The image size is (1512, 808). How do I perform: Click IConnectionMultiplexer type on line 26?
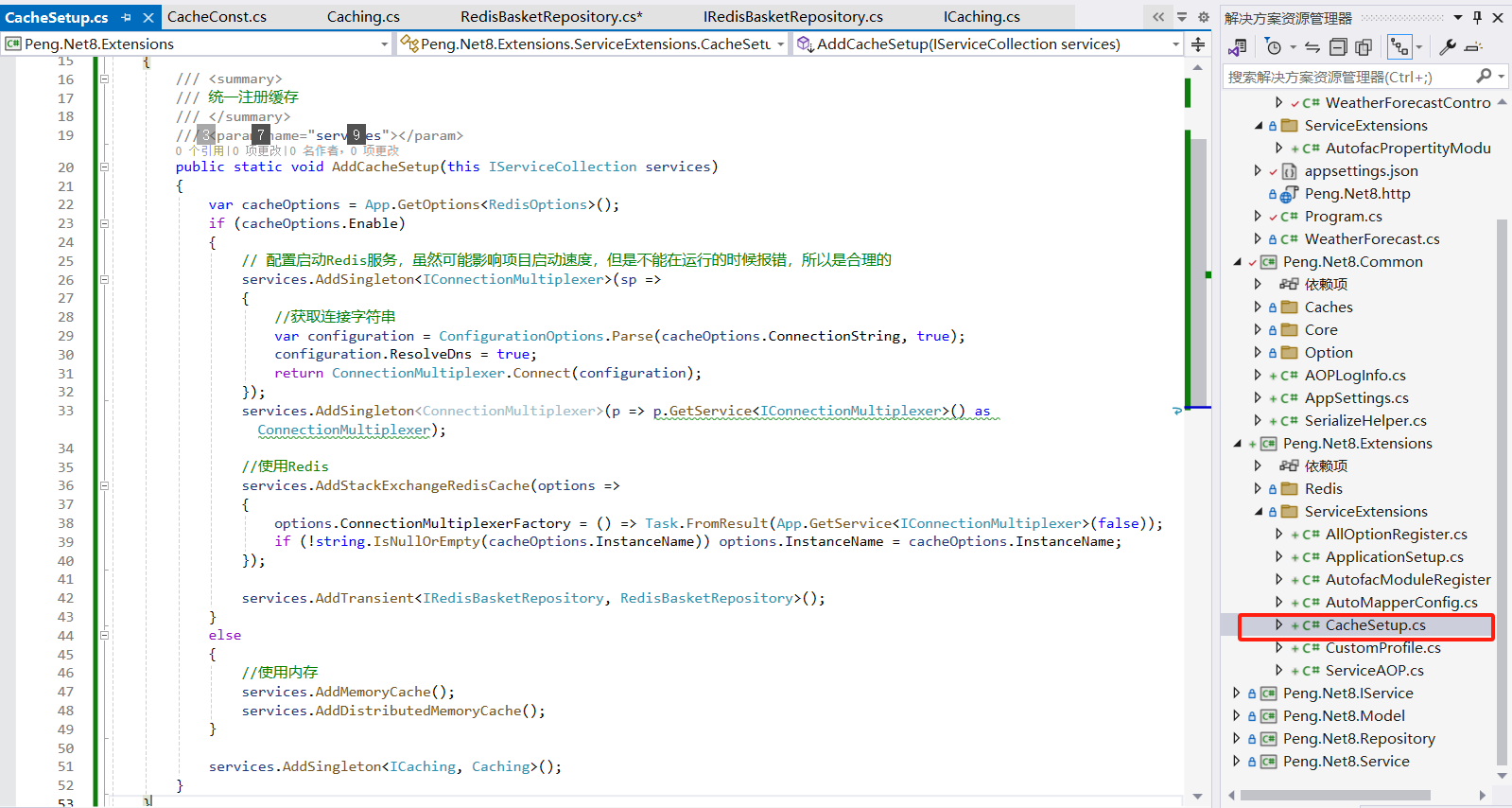pos(513,279)
